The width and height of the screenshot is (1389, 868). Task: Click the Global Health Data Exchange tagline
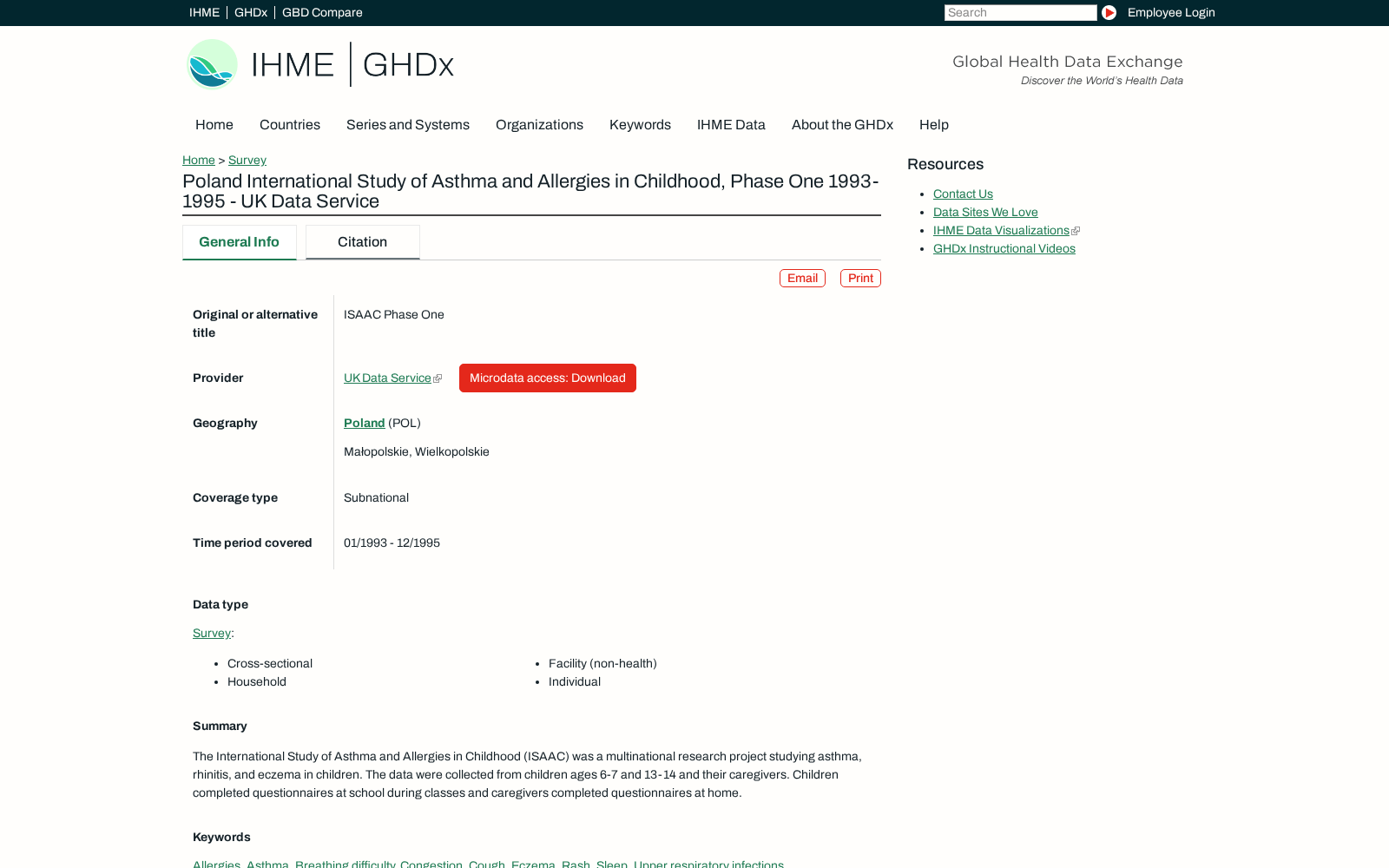tap(1068, 62)
